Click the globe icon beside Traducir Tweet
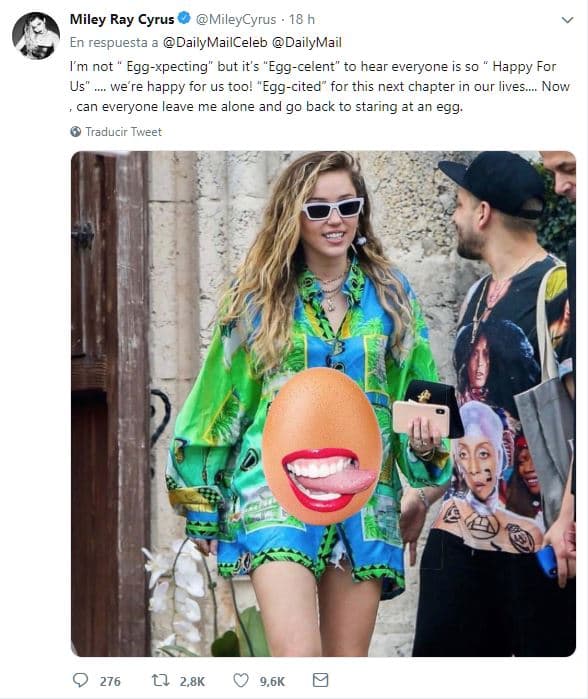The height and width of the screenshot is (699, 588). (x=76, y=132)
